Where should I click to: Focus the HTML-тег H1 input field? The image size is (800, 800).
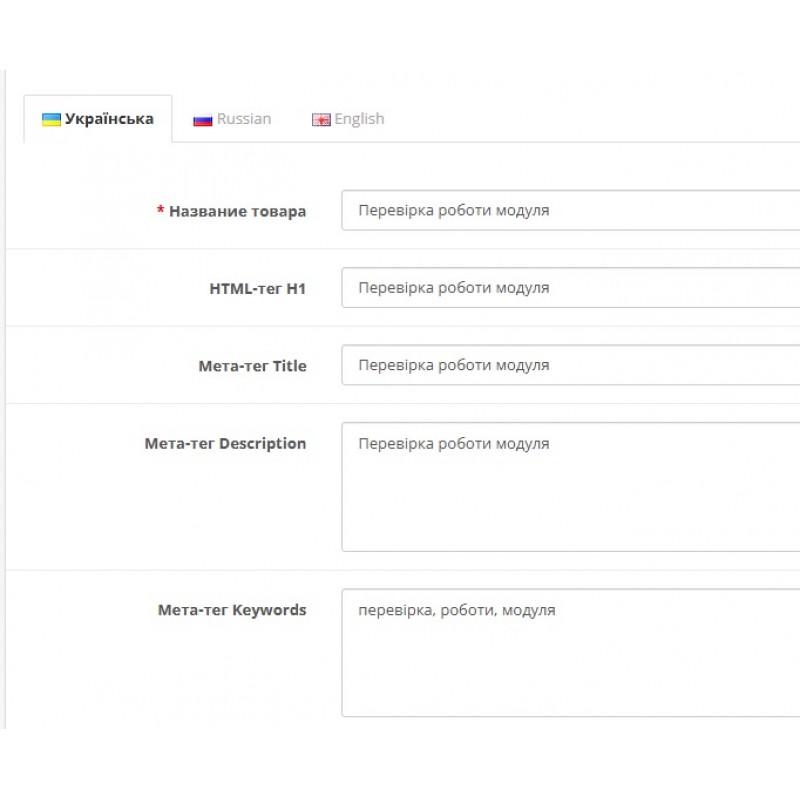pos(570,288)
